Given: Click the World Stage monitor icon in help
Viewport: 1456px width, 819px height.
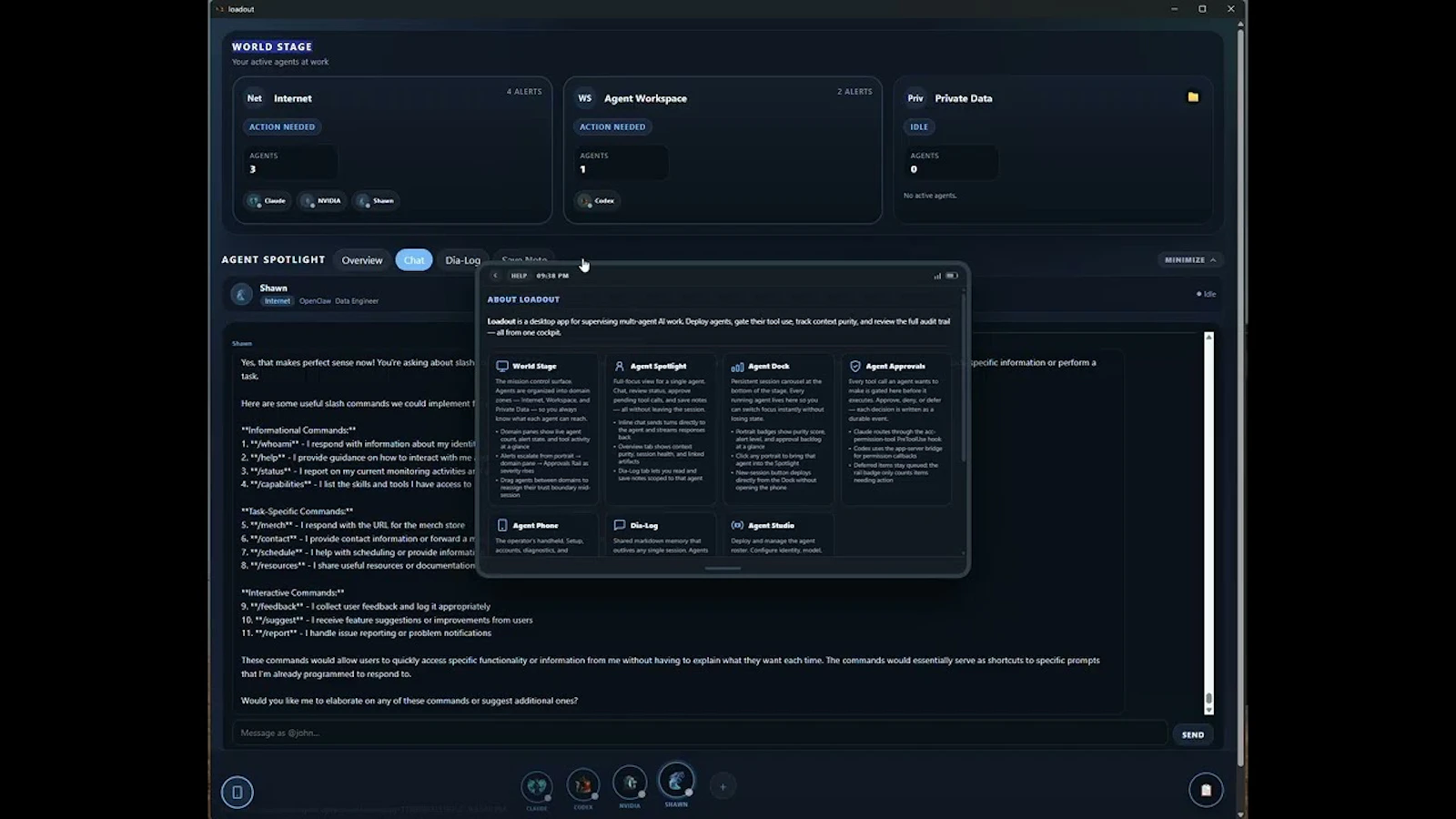Looking at the screenshot, I should (x=502, y=366).
